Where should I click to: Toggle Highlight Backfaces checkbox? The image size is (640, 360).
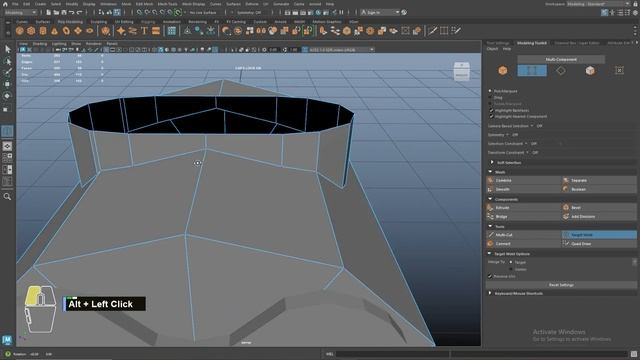[491, 110]
